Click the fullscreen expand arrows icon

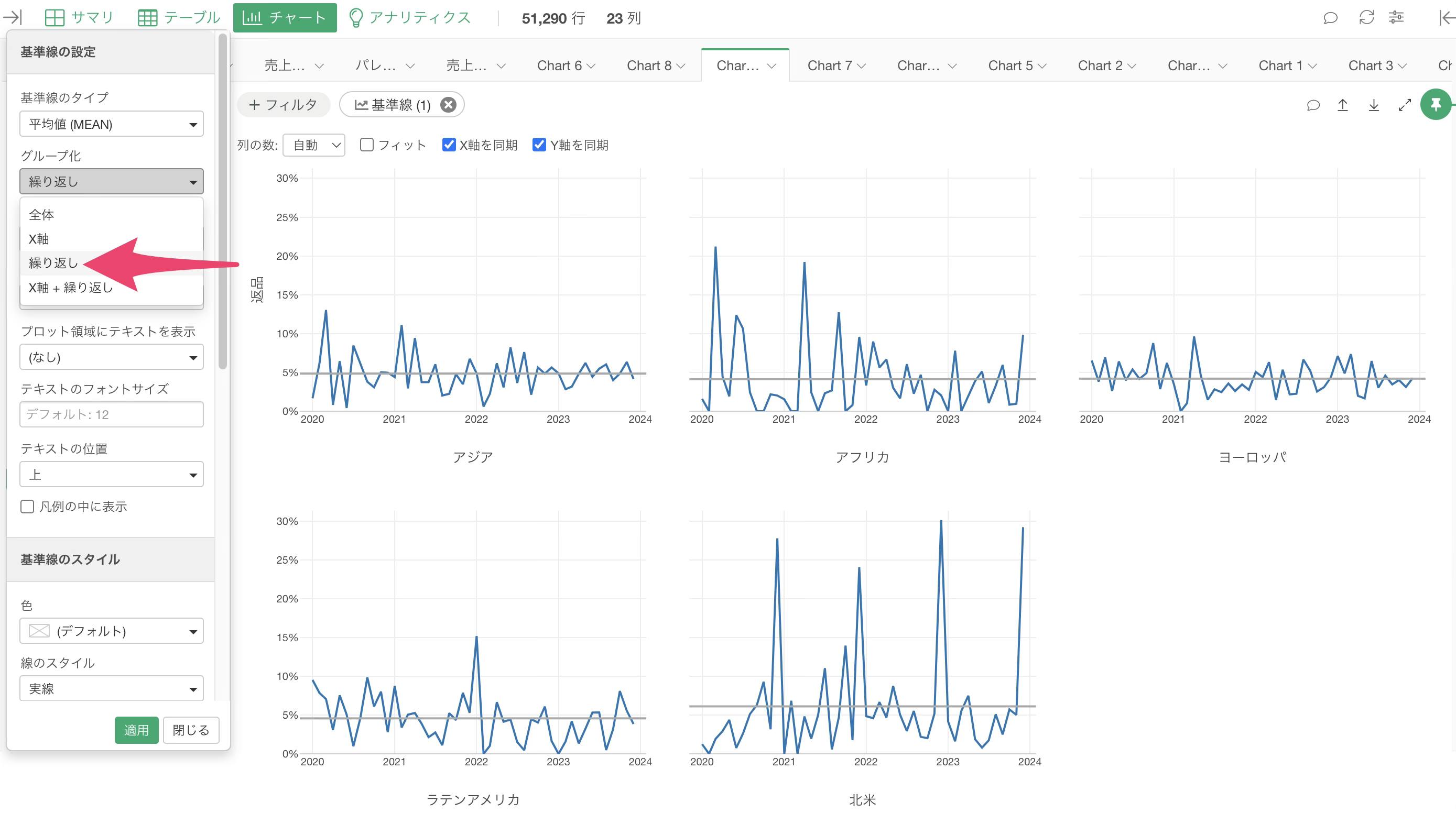point(1404,105)
